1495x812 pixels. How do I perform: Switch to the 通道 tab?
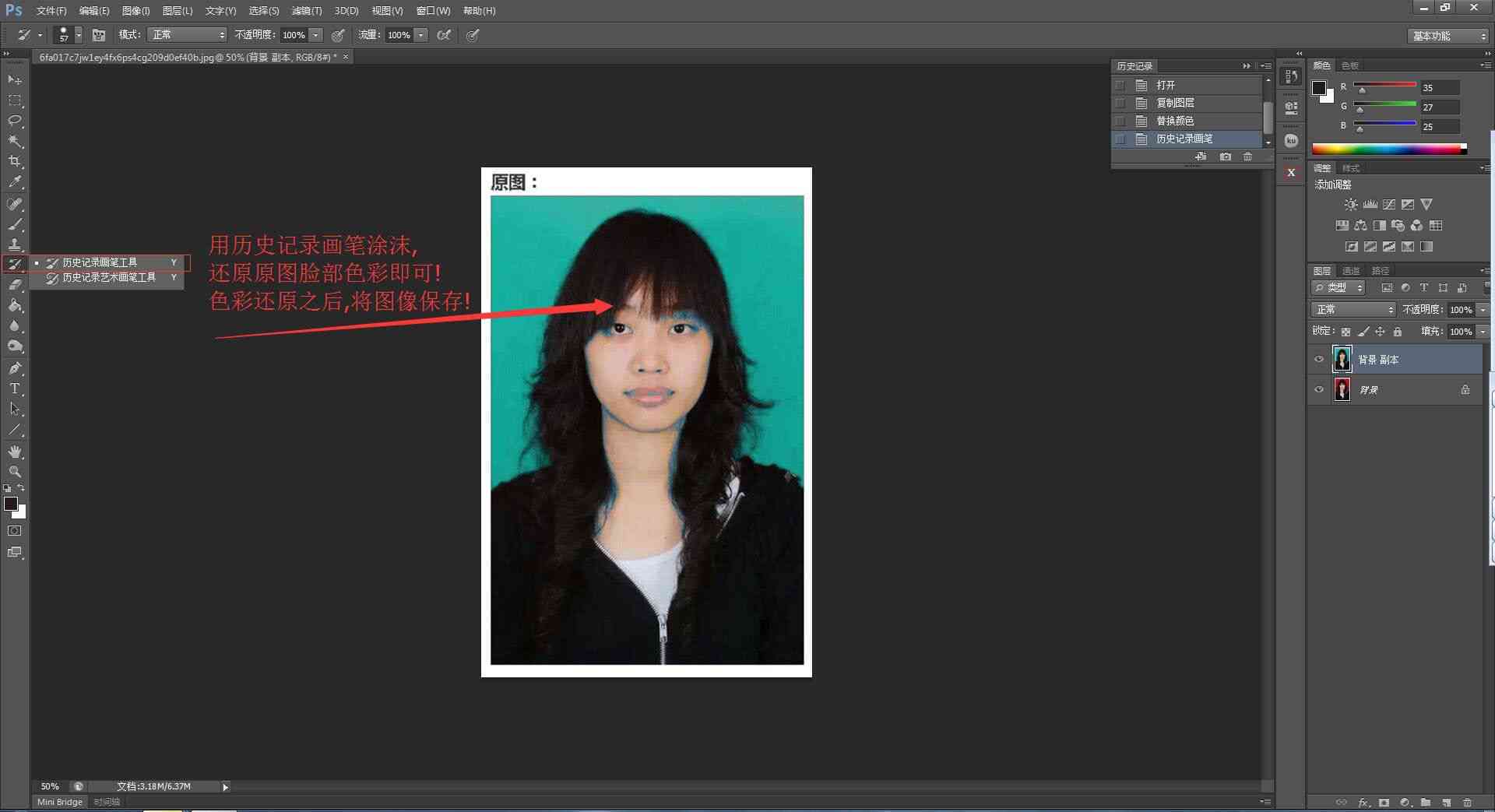click(1350, 271)
